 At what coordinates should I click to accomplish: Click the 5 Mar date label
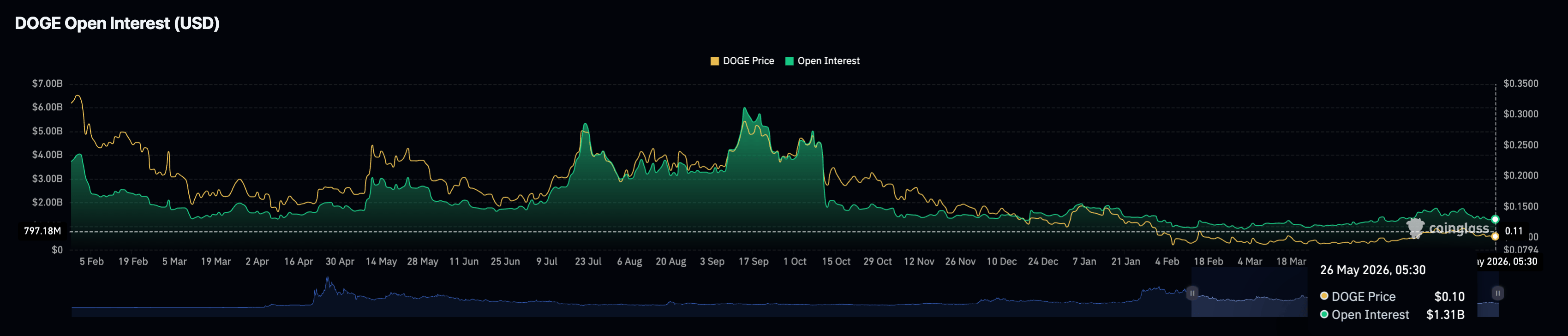coord(175,261)
